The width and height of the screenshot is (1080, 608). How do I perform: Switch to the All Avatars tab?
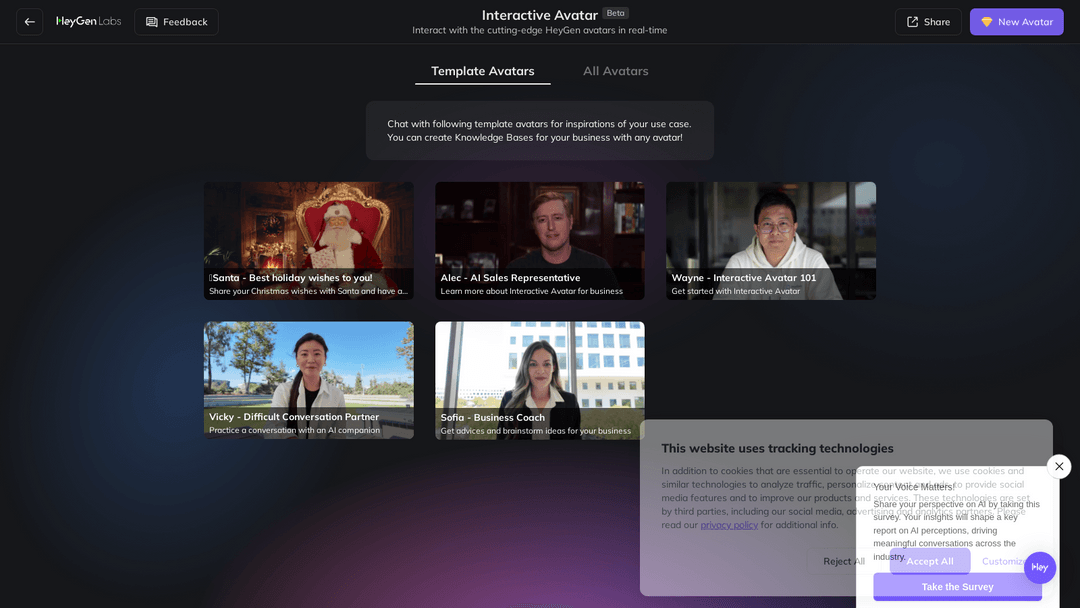coord(616,71)
